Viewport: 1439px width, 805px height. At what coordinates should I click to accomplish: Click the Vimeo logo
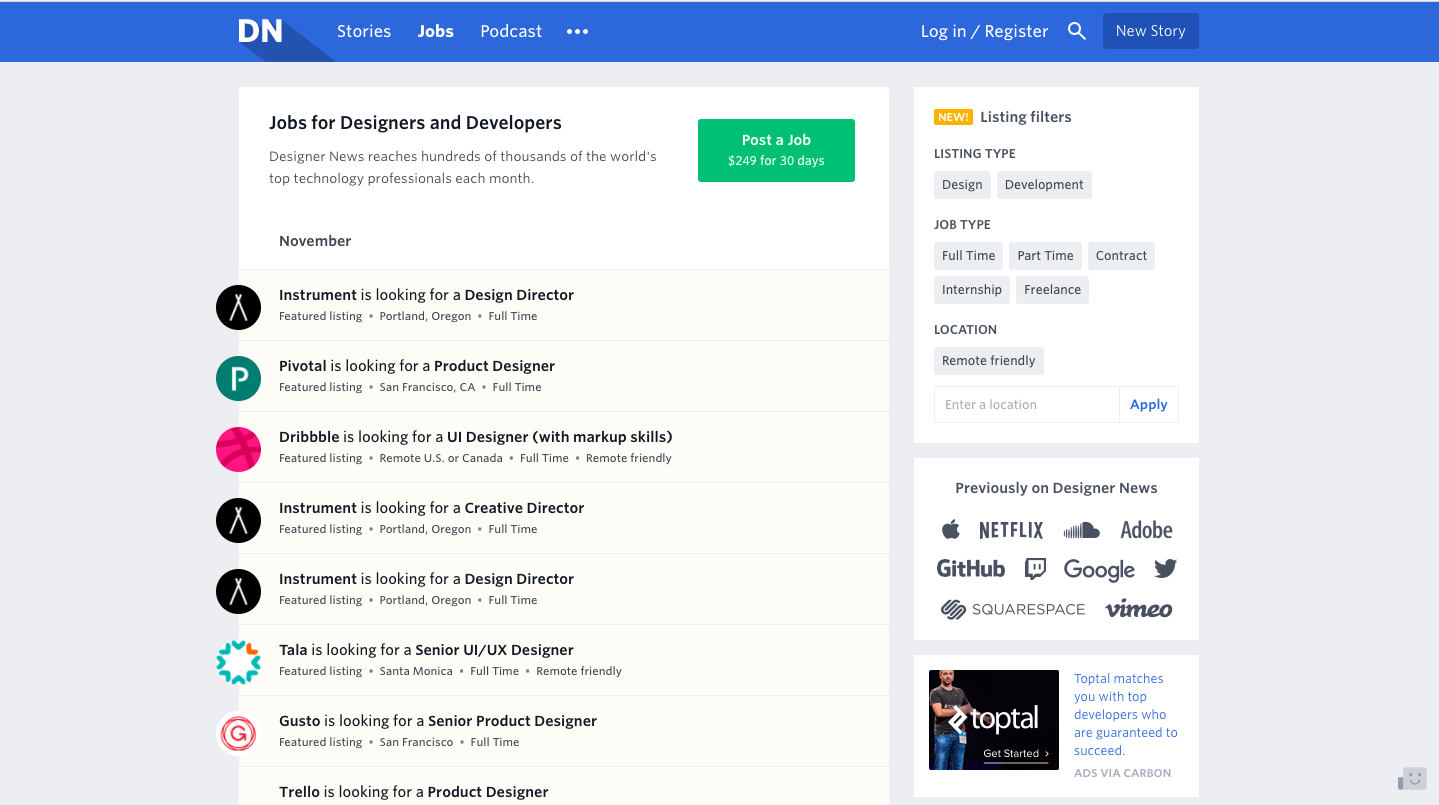(x=1139, y=608)
